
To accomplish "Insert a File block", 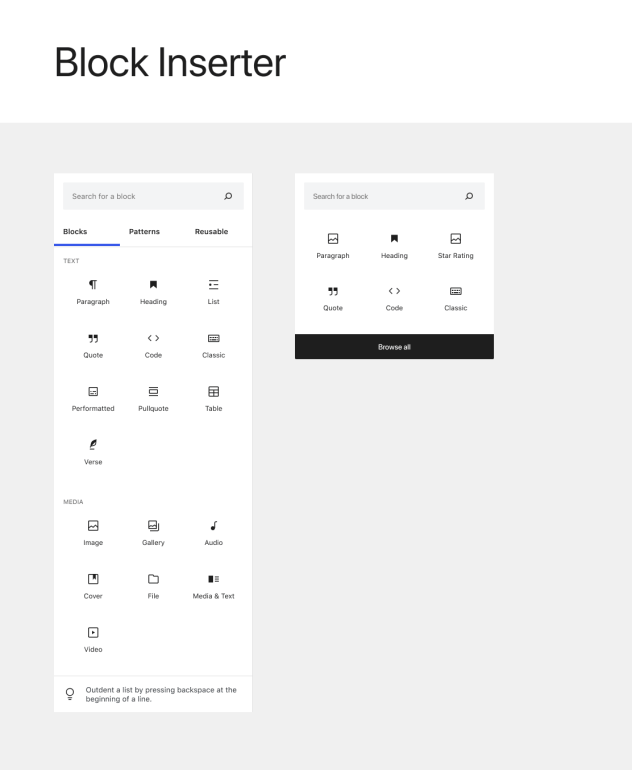I will pos(153,586).
